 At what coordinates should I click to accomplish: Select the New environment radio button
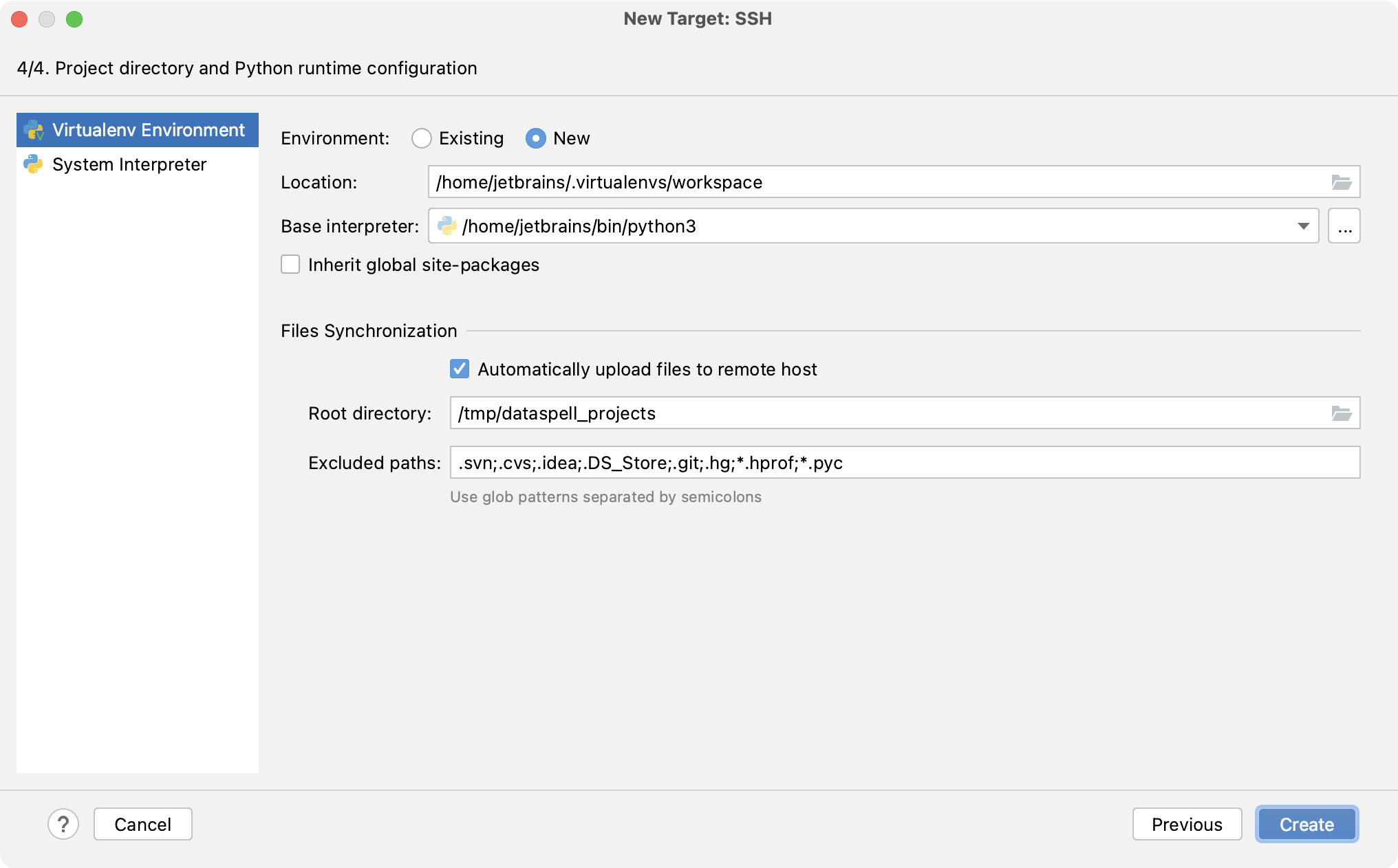point(536,139)
